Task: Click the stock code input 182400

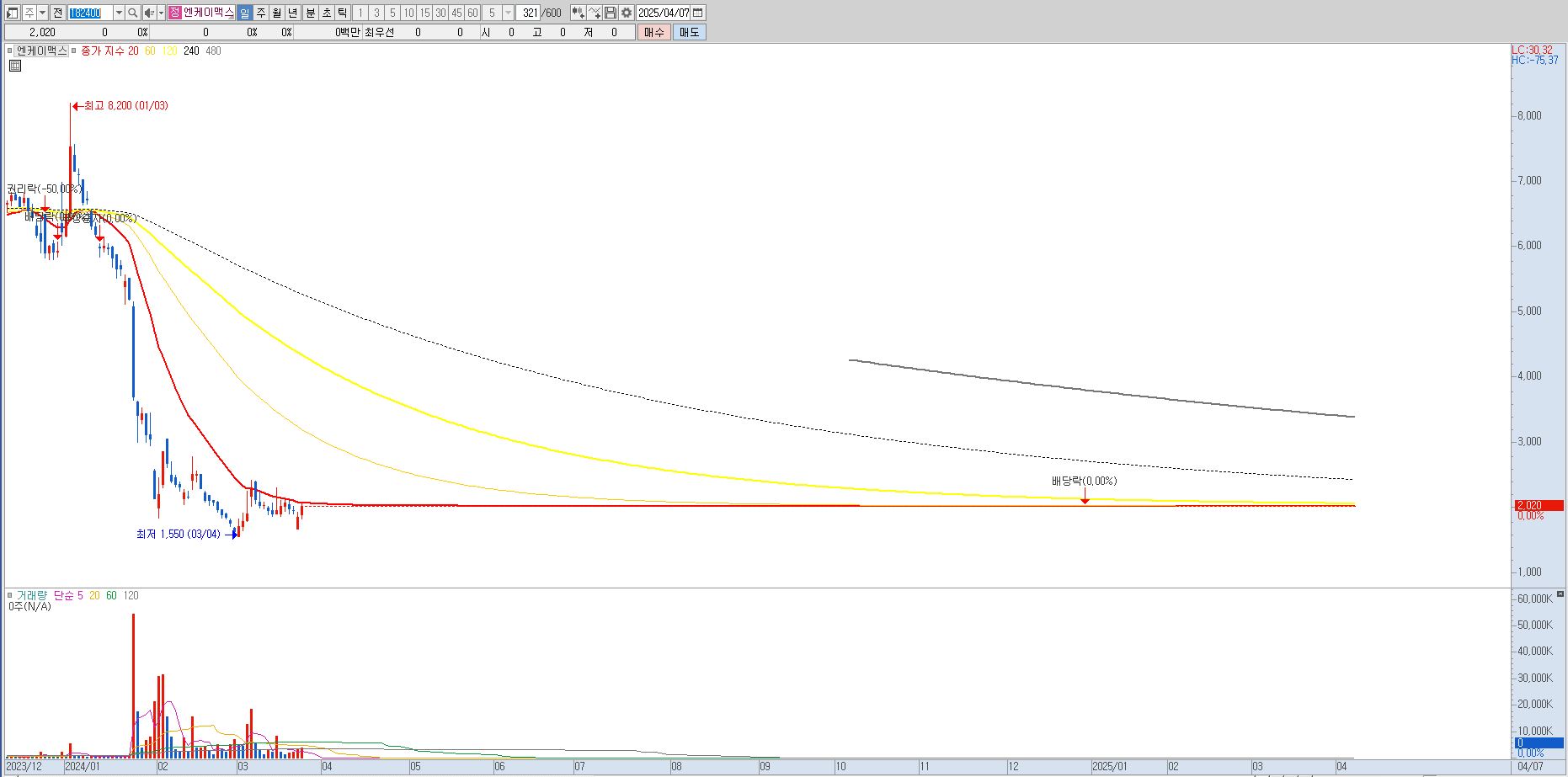Action: (89, 13)
